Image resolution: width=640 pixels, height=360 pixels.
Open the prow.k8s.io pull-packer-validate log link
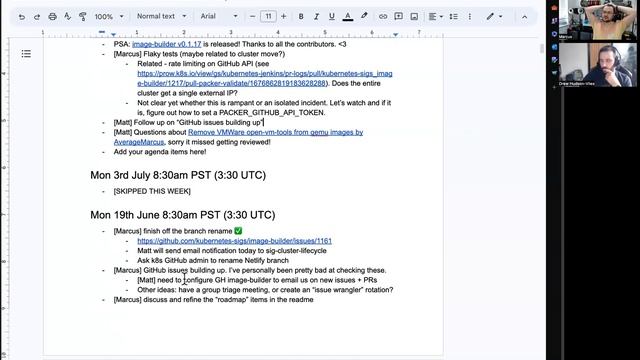click(x=264, y=78)
